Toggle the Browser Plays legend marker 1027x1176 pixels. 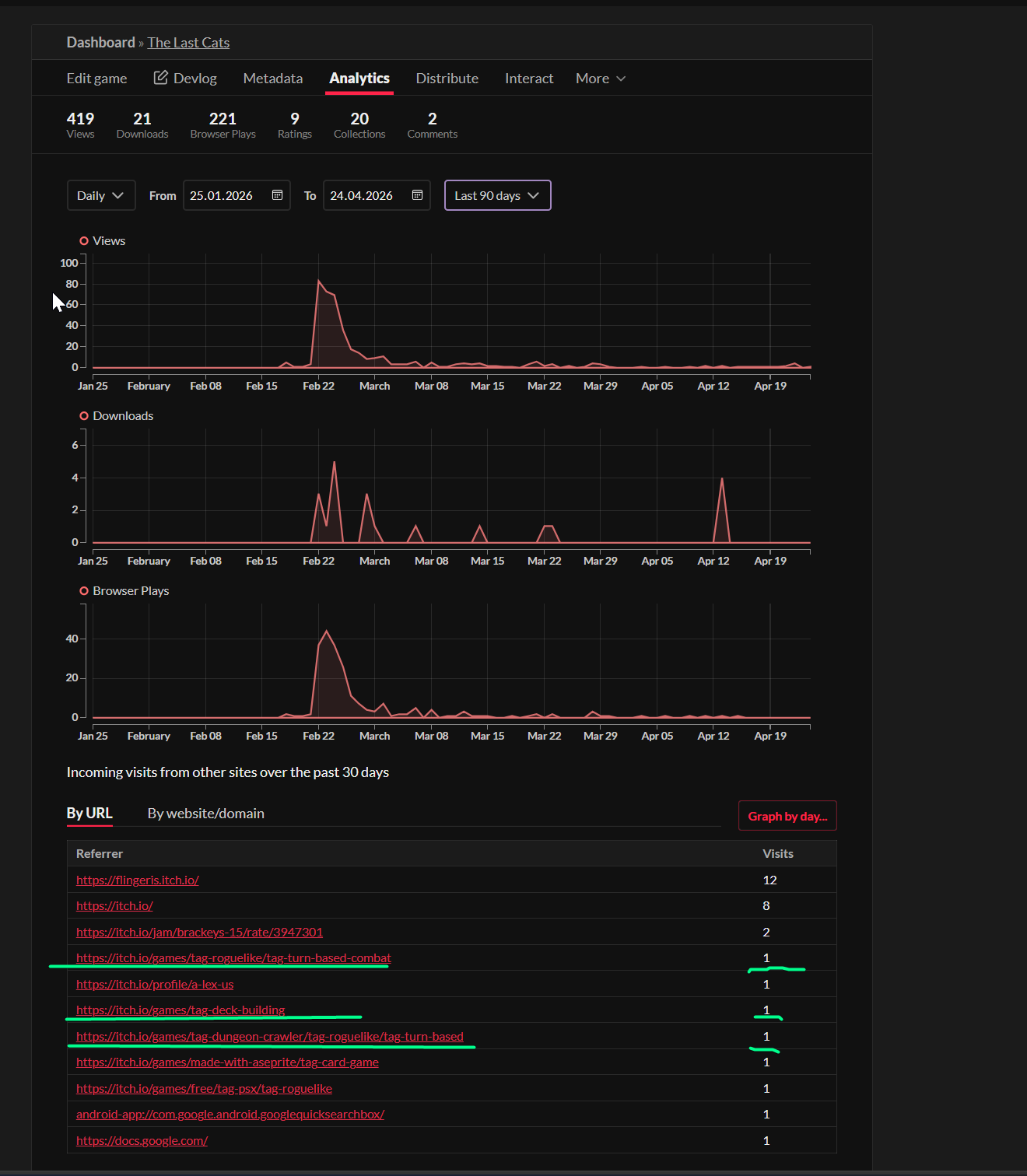(84, 591)
